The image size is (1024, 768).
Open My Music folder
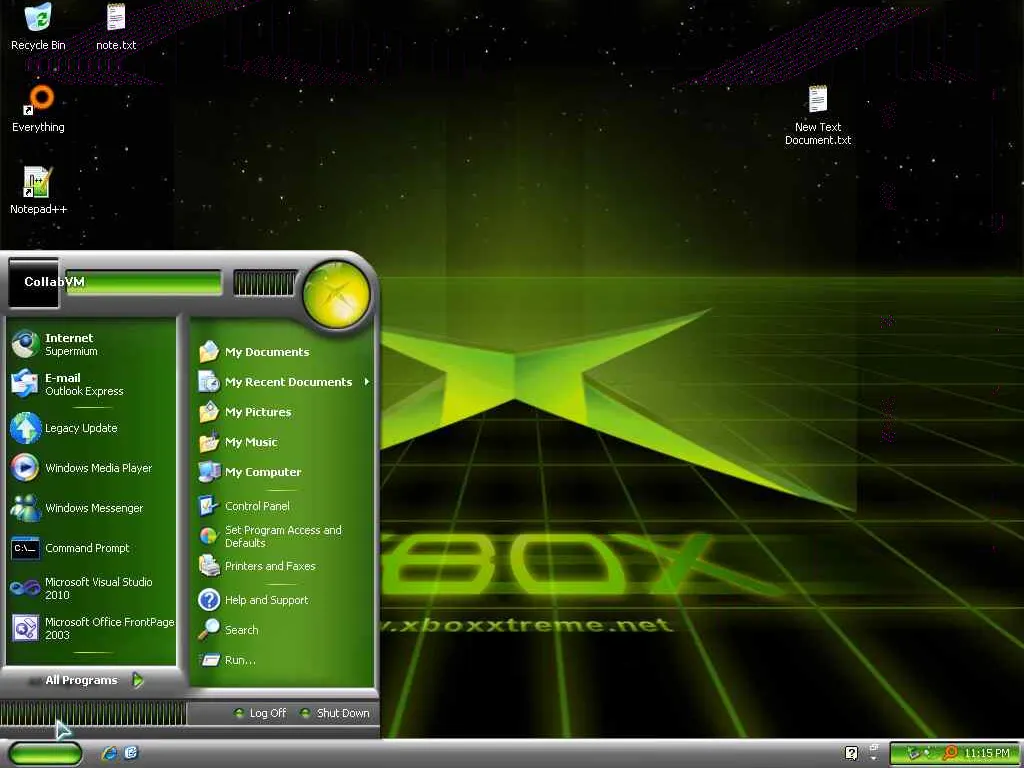(283, 442)
